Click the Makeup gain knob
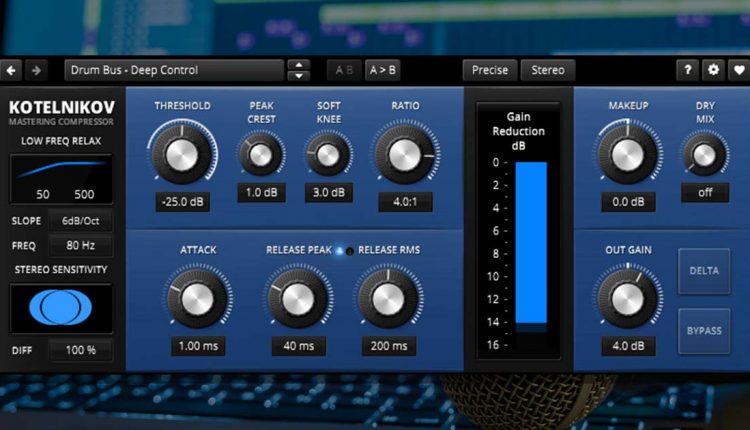 [x=628, y=154]
